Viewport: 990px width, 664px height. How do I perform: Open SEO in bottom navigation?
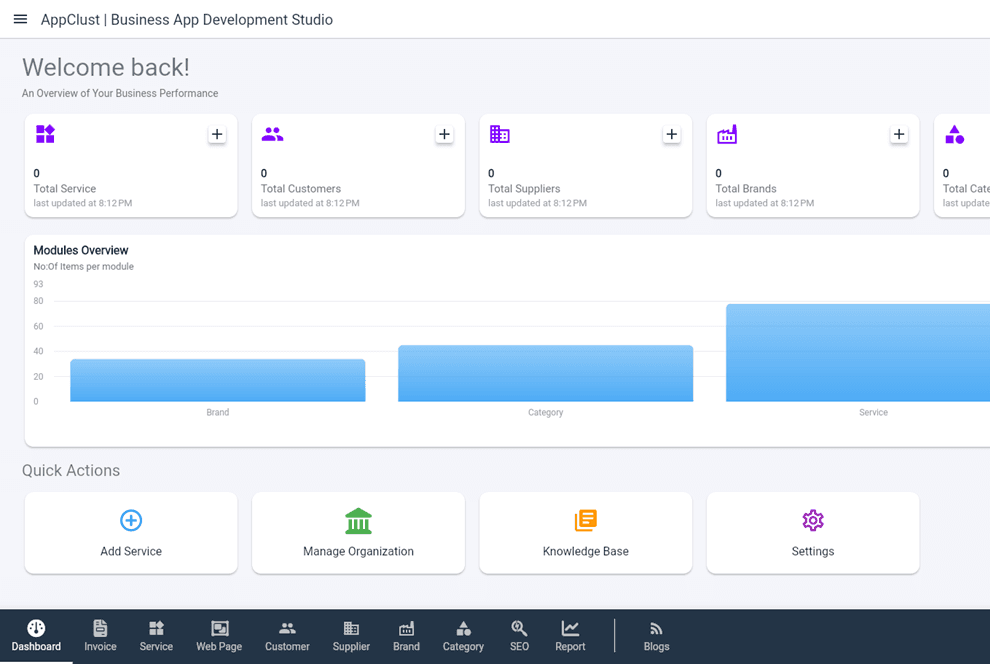point(519,636)
